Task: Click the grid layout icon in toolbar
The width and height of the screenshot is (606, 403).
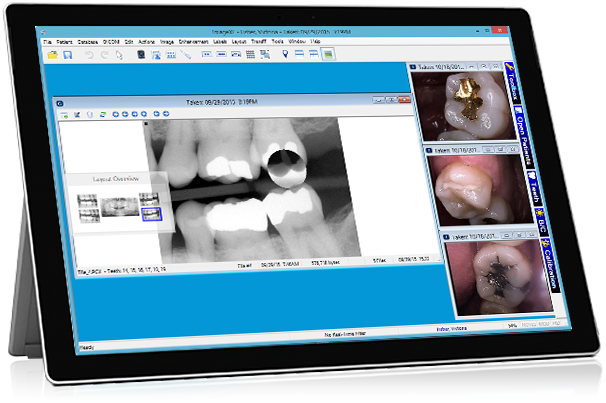Action: (x=249, y=55)
